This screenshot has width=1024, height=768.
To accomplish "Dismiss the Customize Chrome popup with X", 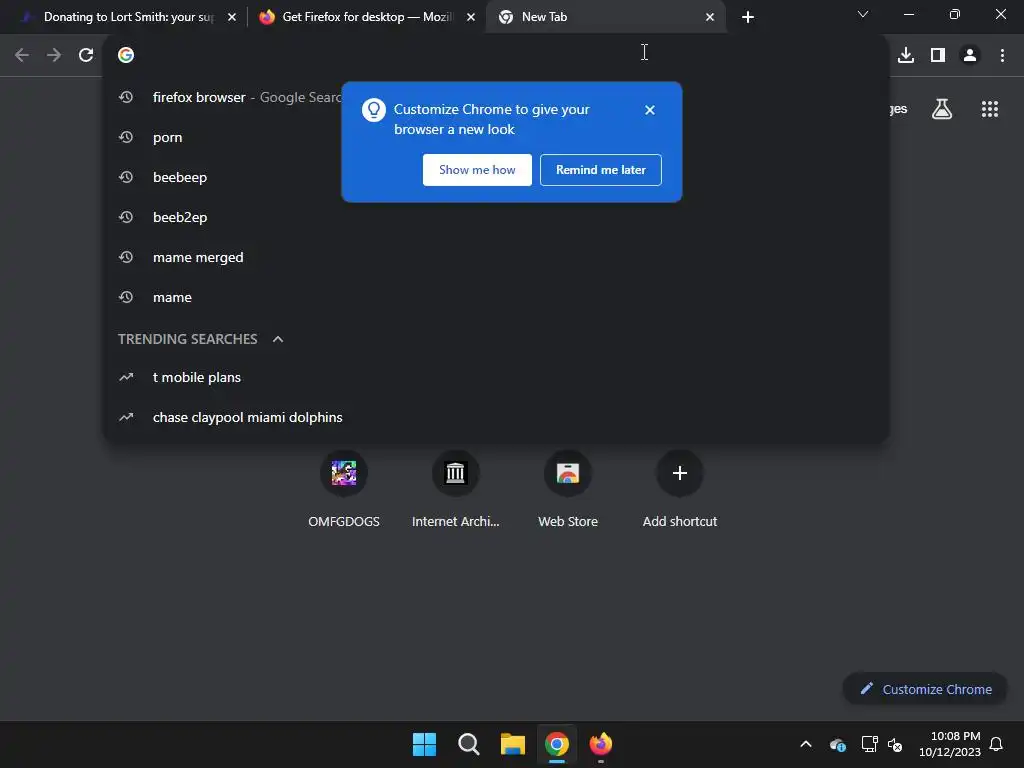I will point(650,110).
